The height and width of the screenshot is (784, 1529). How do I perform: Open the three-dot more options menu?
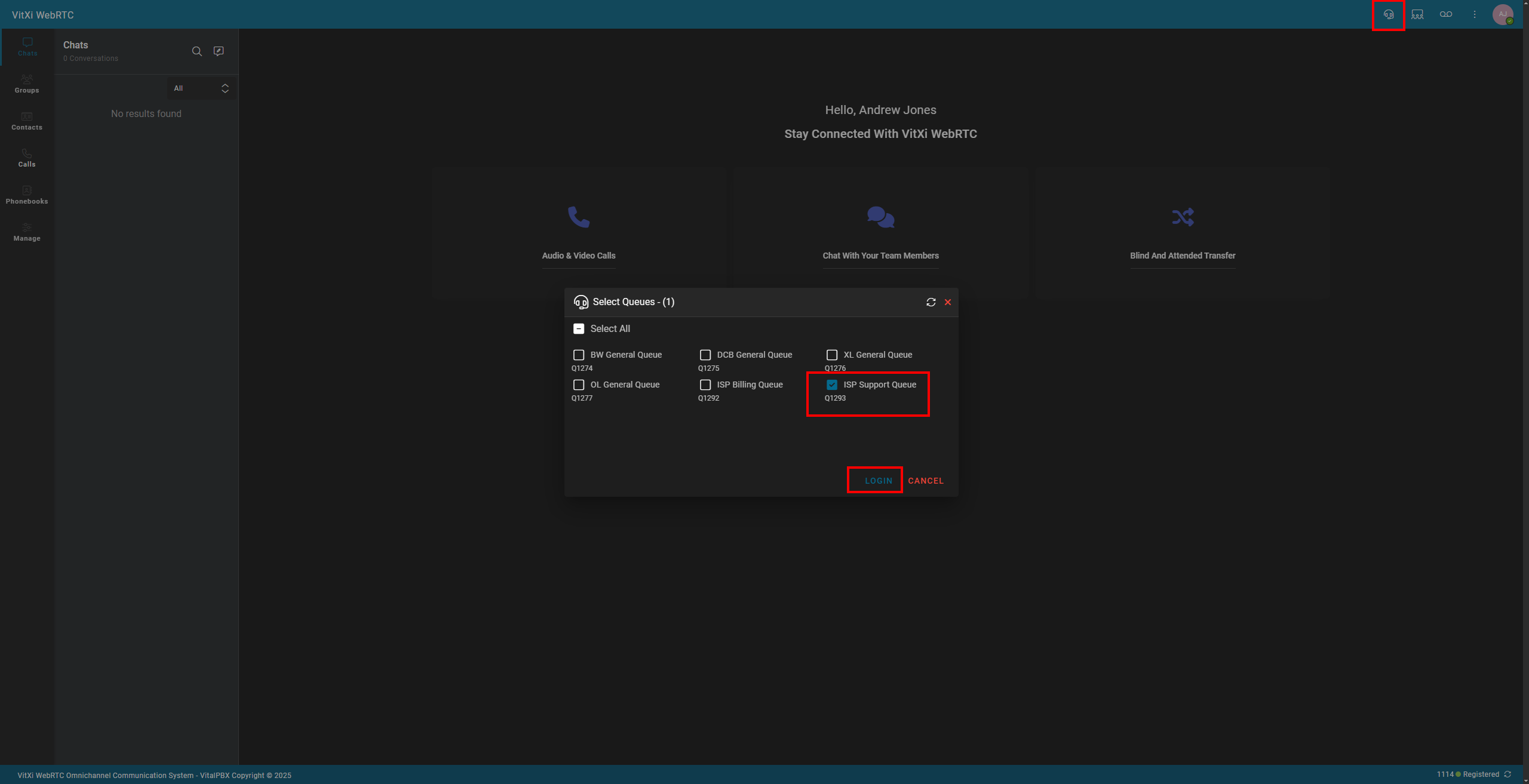[1475, 14]
